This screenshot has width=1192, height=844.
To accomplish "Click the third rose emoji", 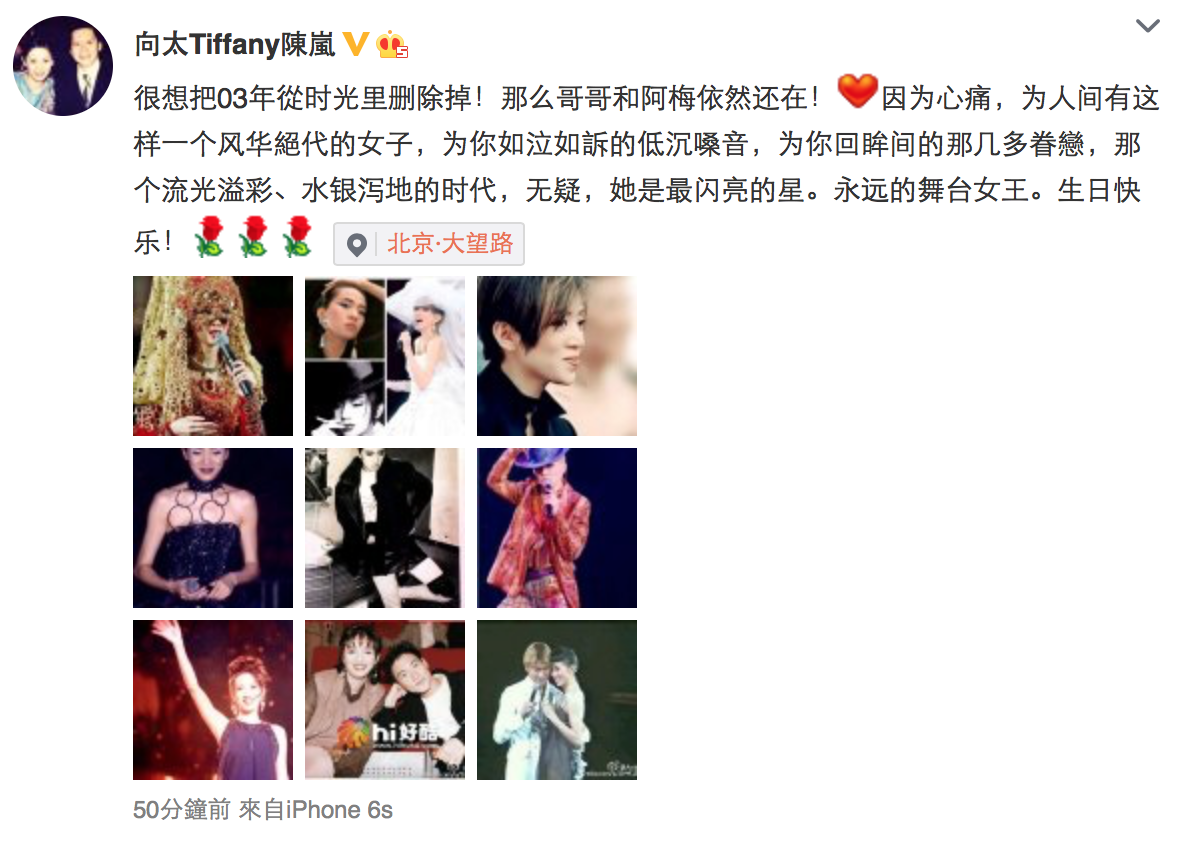I will click(x=297, y=236).
